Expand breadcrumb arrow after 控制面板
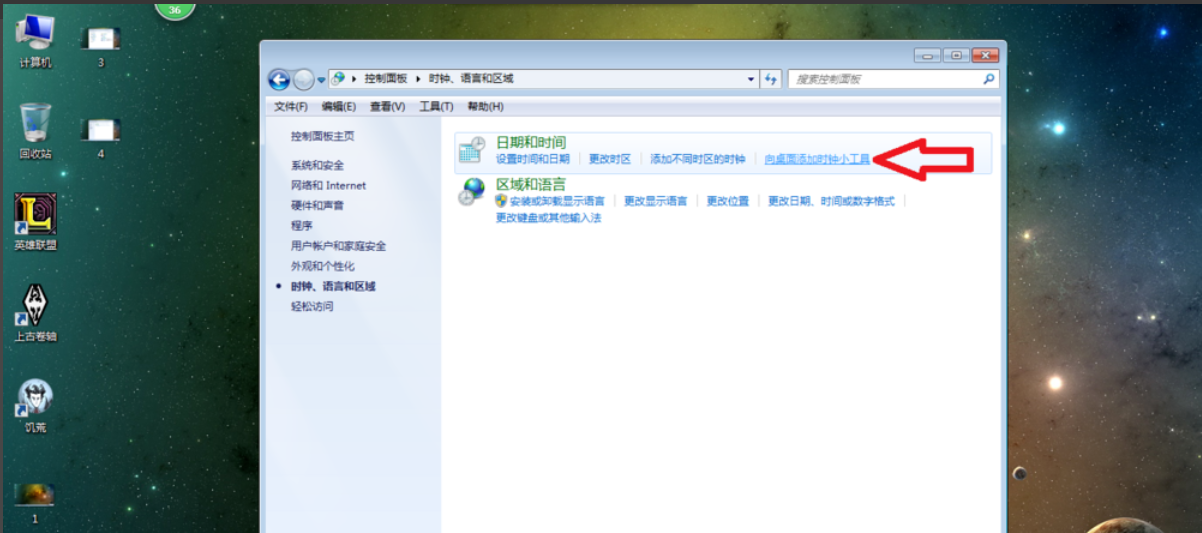The width and height of the screenshot is (1202, 533). pyautogui.click(x=421, y=79)
